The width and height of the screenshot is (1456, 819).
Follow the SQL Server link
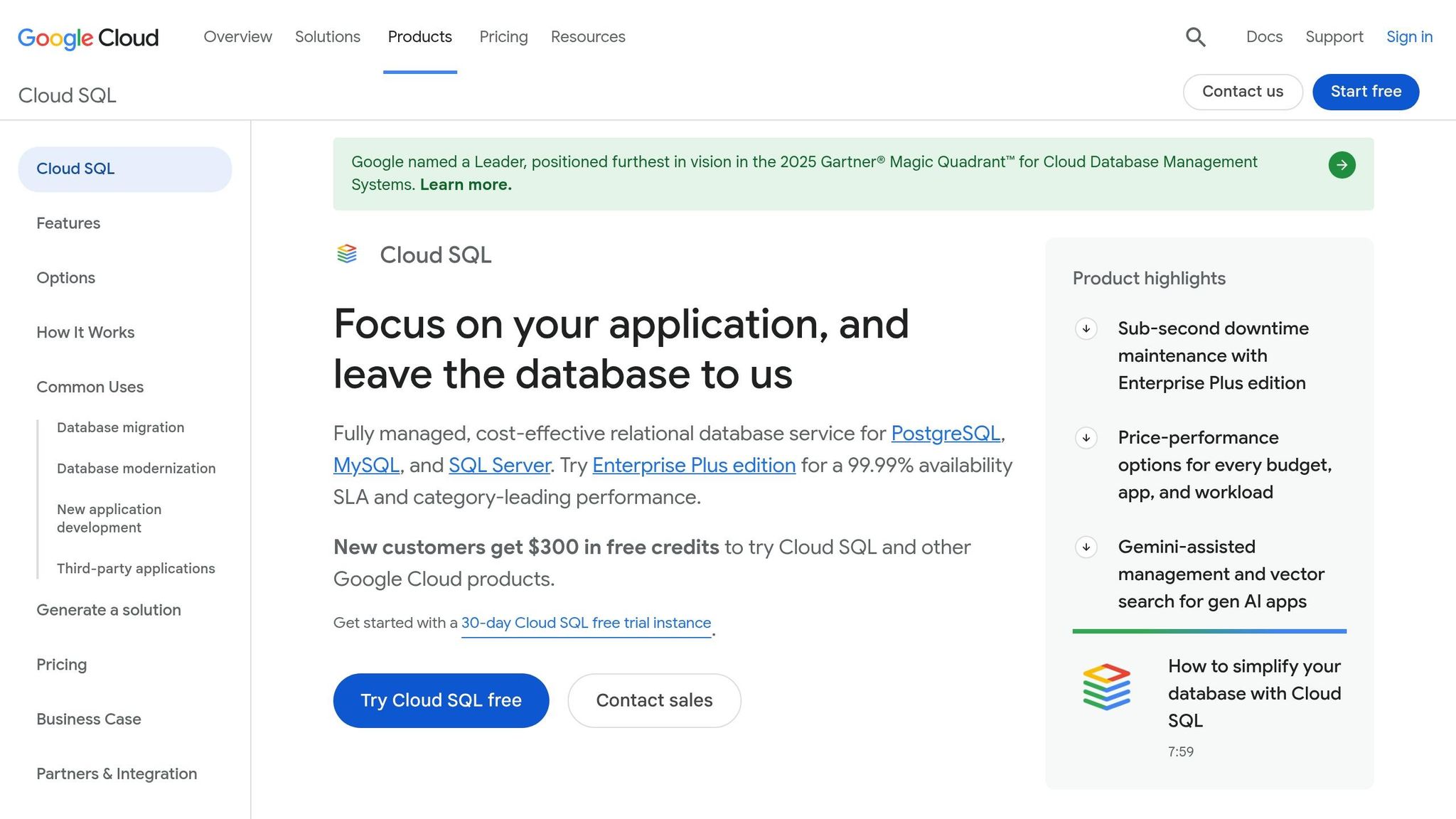point(499,466)
